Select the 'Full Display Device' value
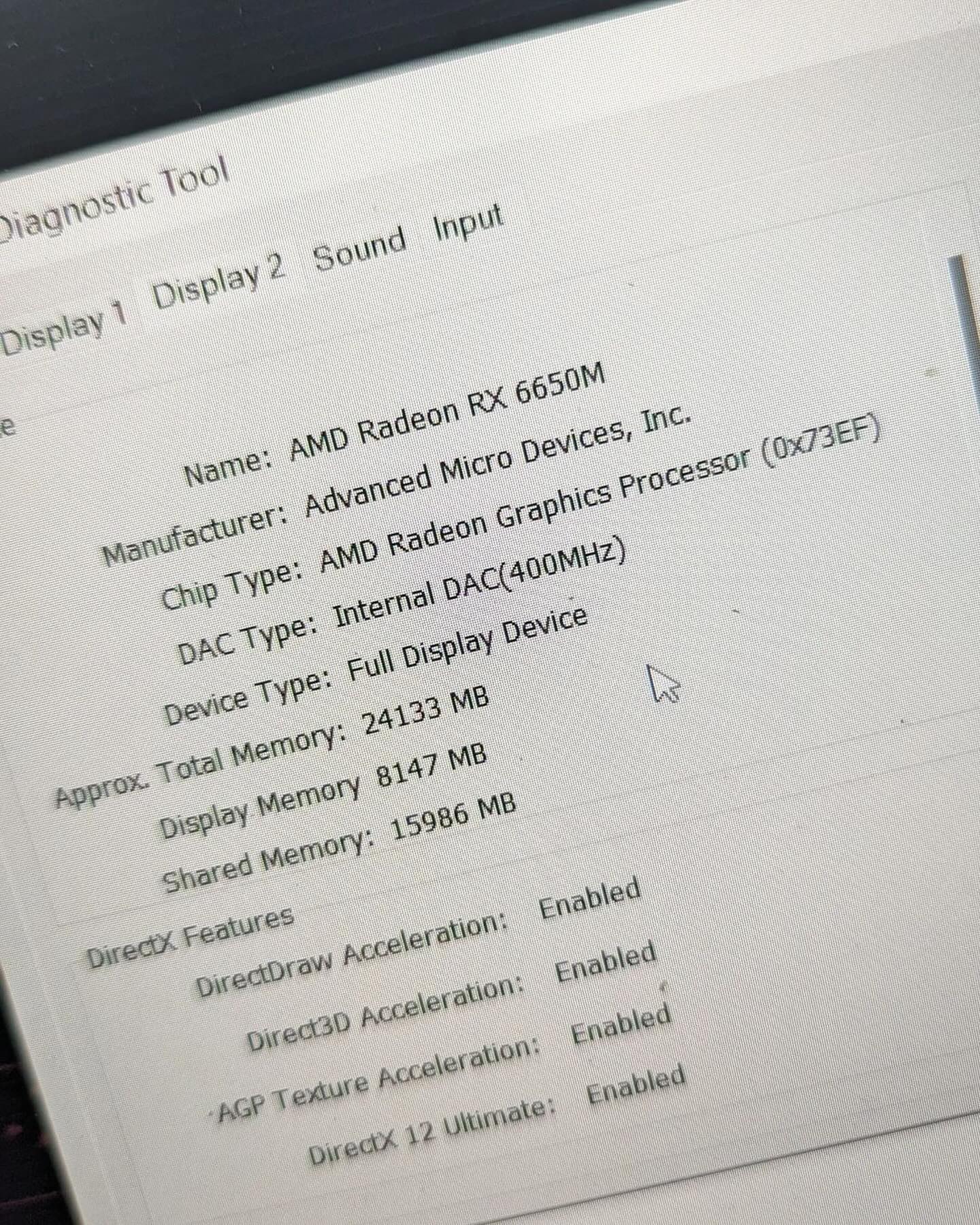This screenshot has height=1225, width=980. 468,644
